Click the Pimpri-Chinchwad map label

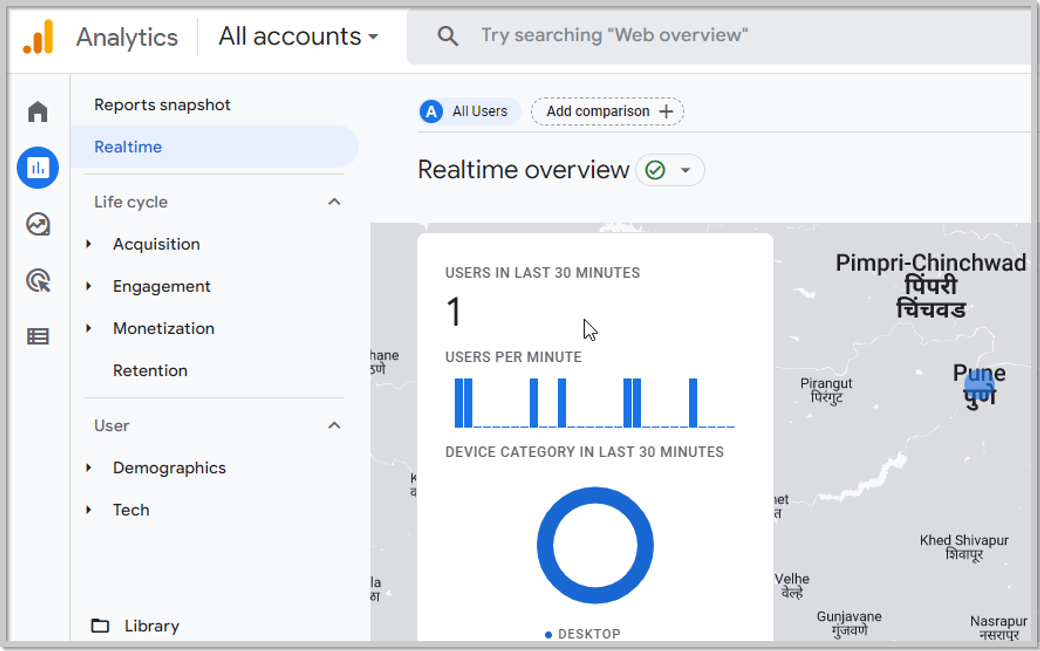pos(931,286)
